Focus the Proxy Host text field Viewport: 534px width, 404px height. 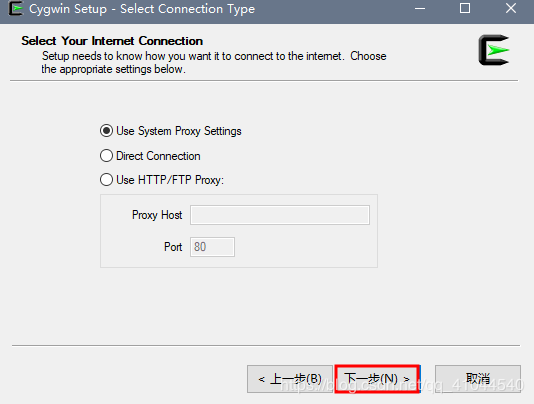[x=280, y=215]
